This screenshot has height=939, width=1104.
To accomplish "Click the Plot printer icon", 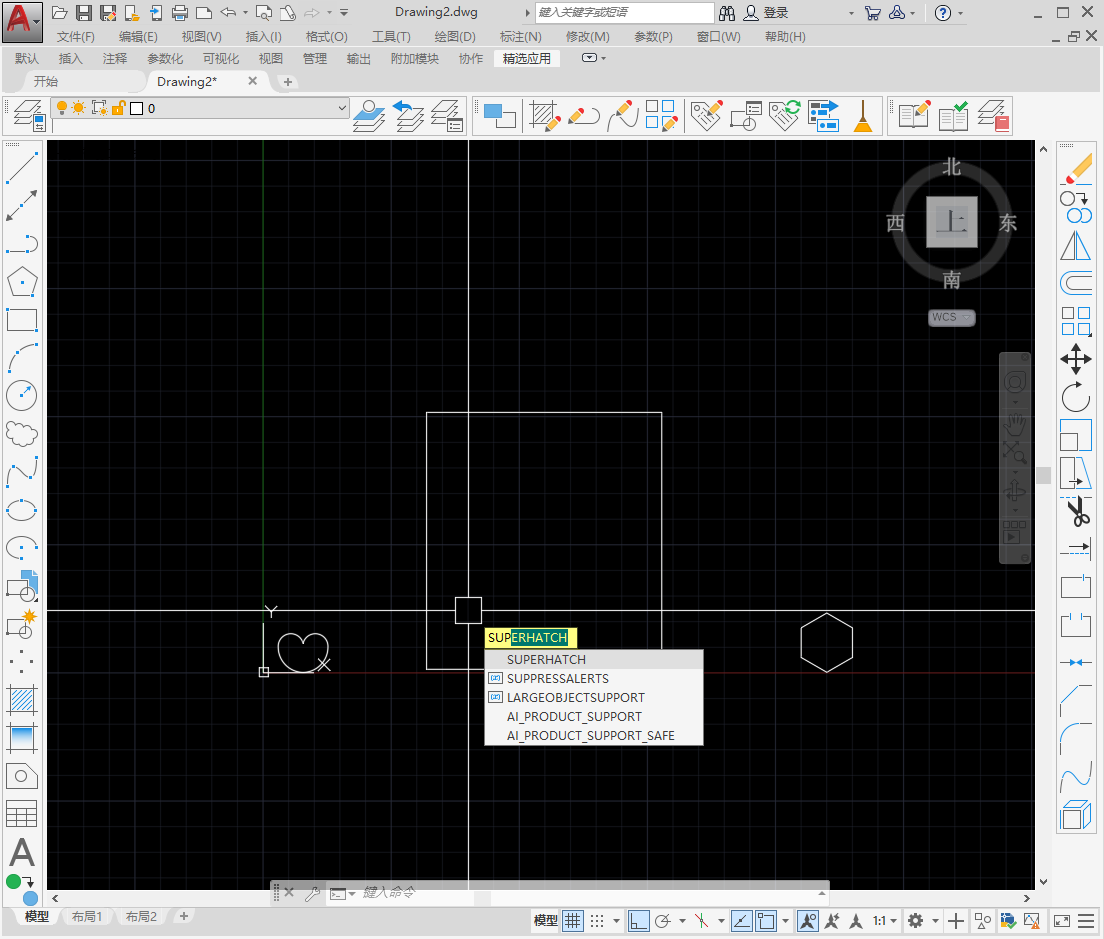I will click(180, 13).
